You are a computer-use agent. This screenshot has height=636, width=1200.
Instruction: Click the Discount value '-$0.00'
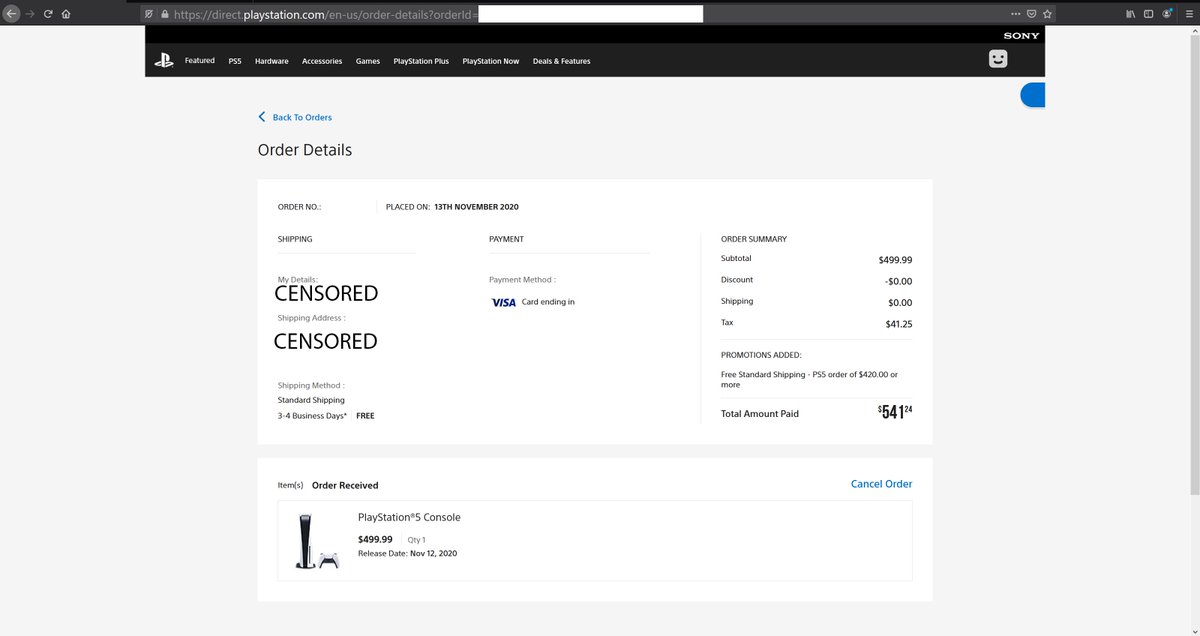coord(898,281)
